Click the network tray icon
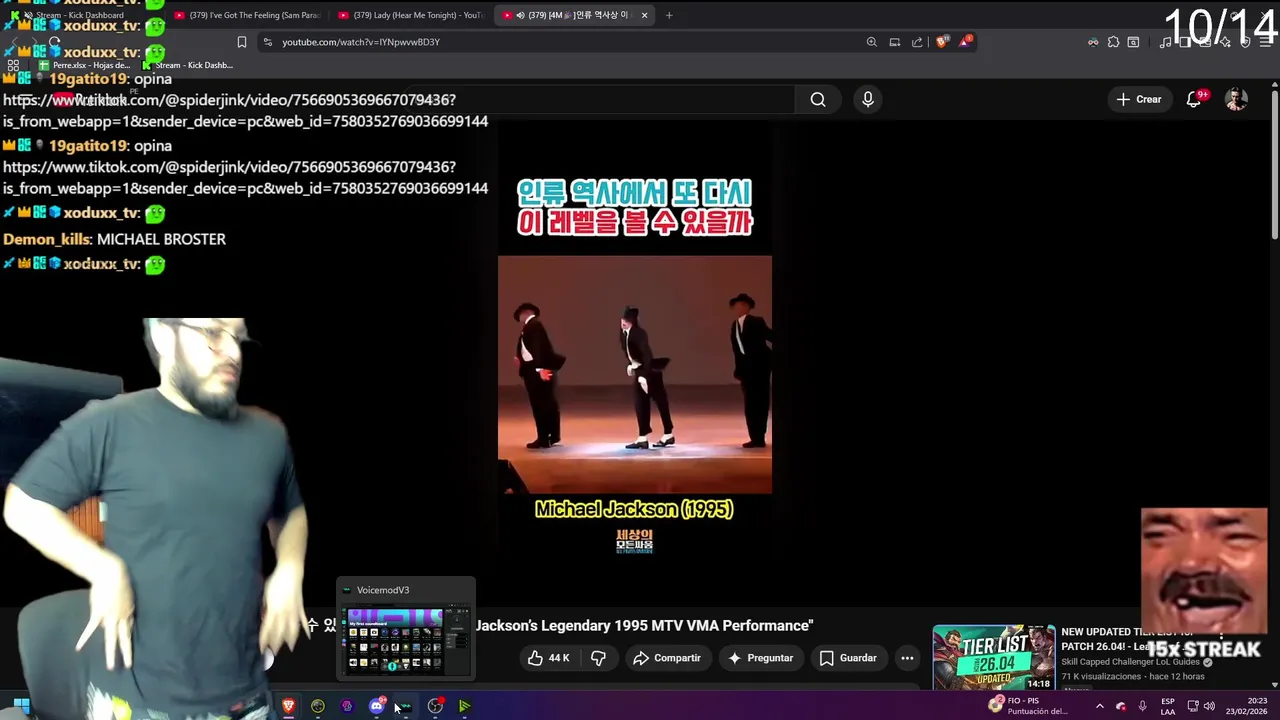Image resolution: width=1280 pixels, height=720 pixels. (x=1193, y=706)
